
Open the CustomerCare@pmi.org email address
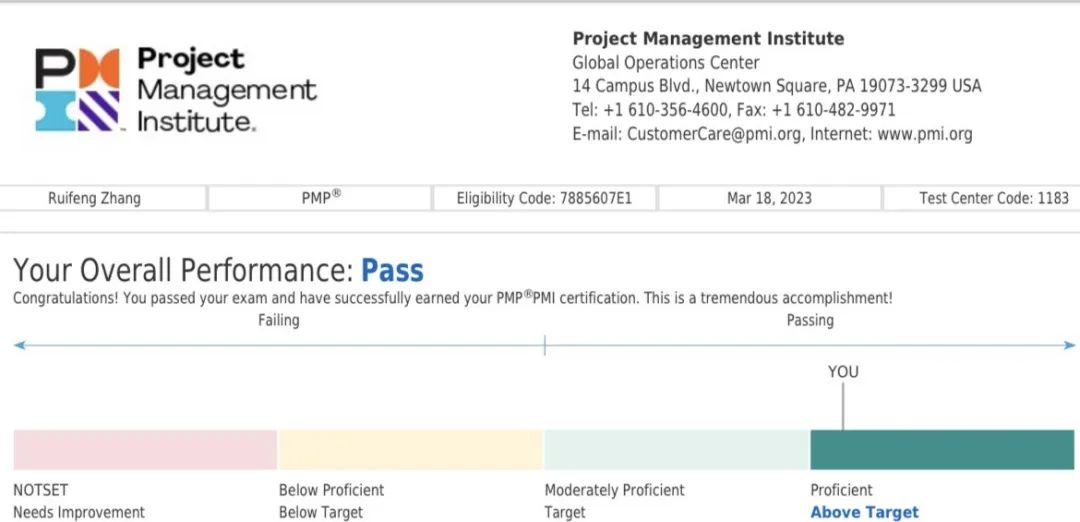tap(714, 134)
